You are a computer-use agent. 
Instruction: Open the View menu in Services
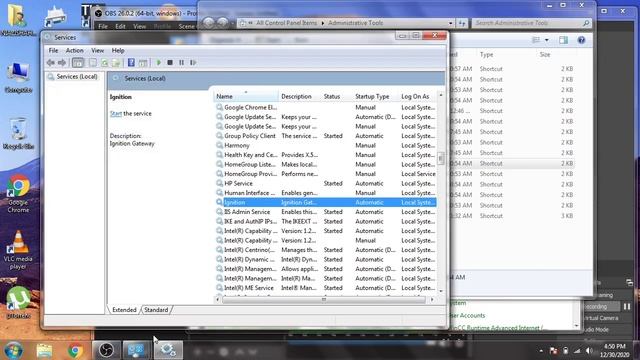click(97, 51)
